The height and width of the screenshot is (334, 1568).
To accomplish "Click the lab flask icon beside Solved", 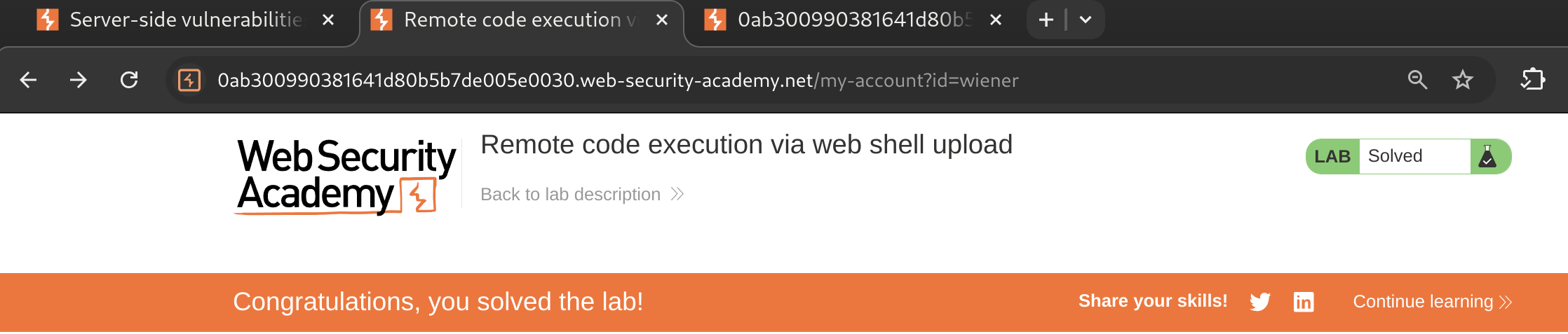I will click(1487, 156).
